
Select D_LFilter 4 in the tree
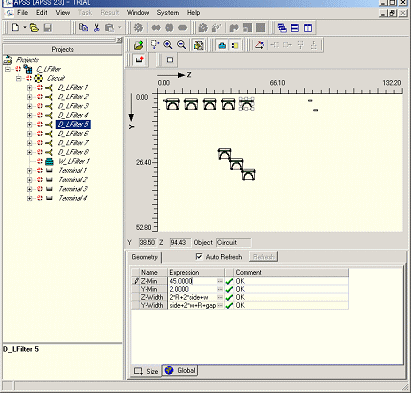coord(73,115)
